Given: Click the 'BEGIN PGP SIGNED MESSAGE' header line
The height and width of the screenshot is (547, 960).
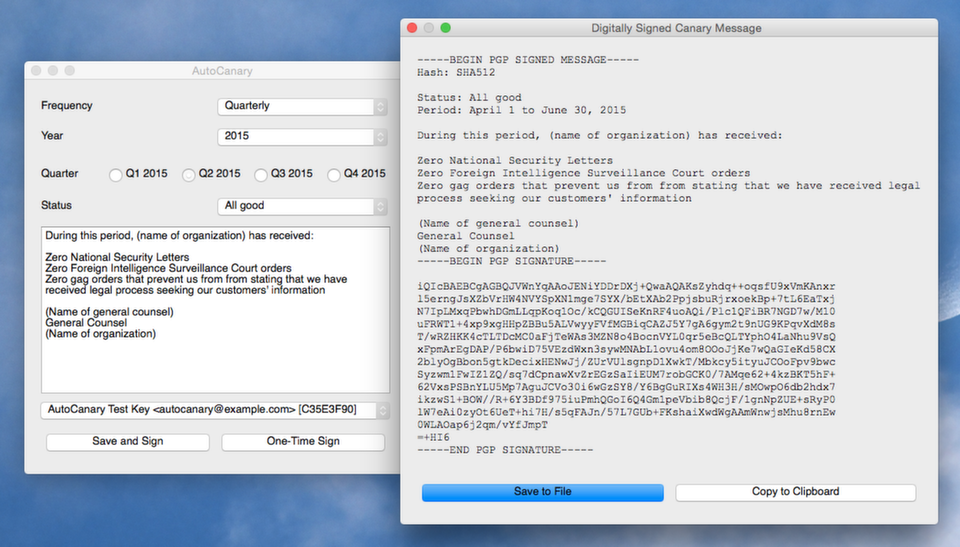Looking at the screenshot, I should [528, 60].
